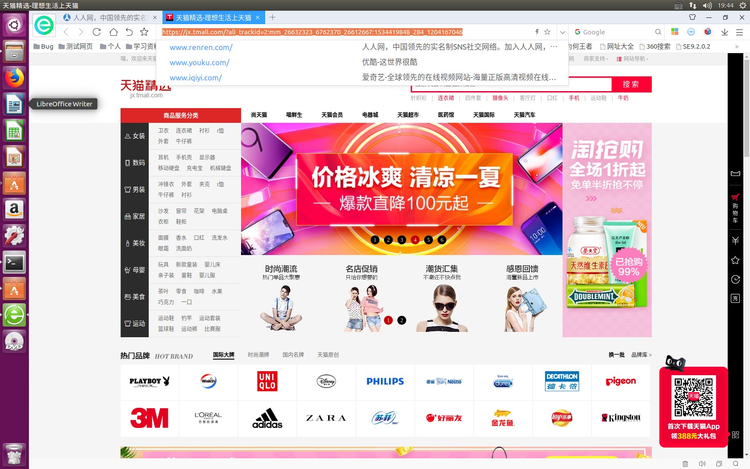Image resolution: width=750 pixels, height=469 pixels.
Task: Click the star favorites icon in black sidebar
Action: coord(736,261)
